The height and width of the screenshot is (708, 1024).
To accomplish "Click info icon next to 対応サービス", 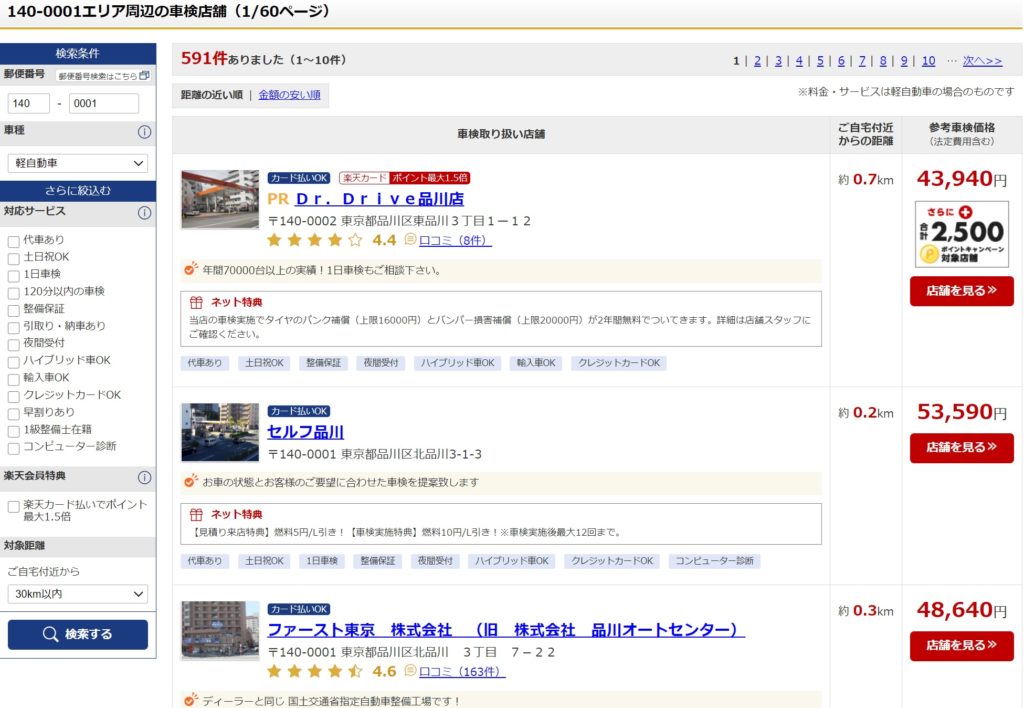I will point(144,212).
